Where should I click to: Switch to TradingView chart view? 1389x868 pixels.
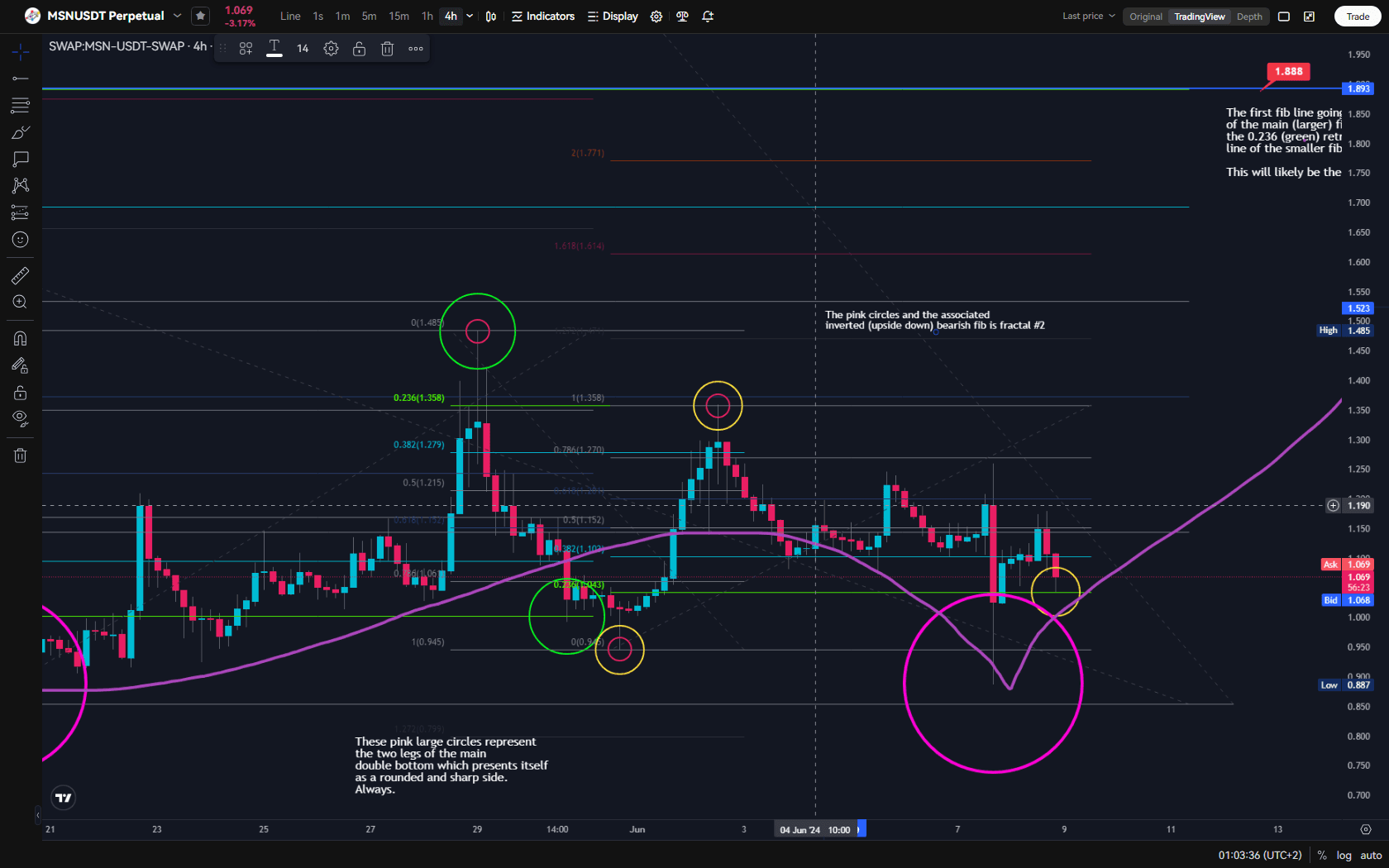pyautogui.click(x=1200, y=17)
